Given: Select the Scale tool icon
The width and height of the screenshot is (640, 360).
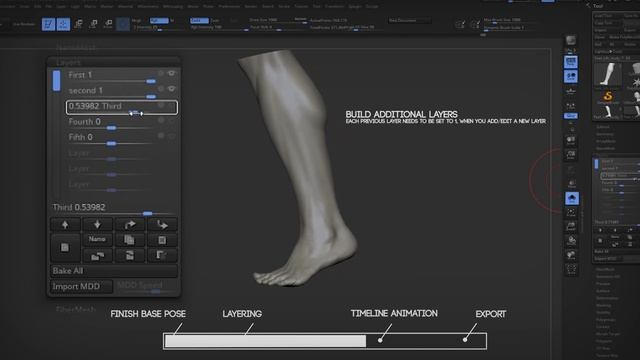Looking at the screenshot, I should point(93,24).
